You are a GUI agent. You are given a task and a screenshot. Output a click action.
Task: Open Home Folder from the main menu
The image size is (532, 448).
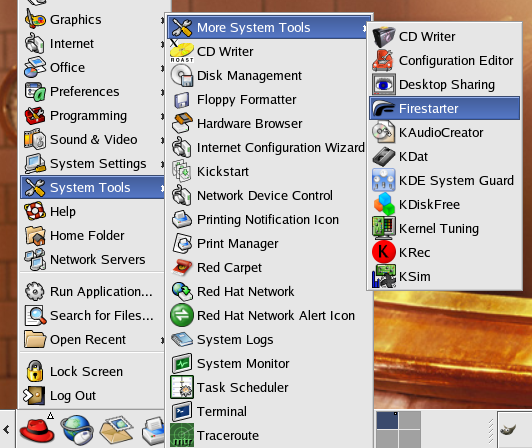[x=92, y=236]
